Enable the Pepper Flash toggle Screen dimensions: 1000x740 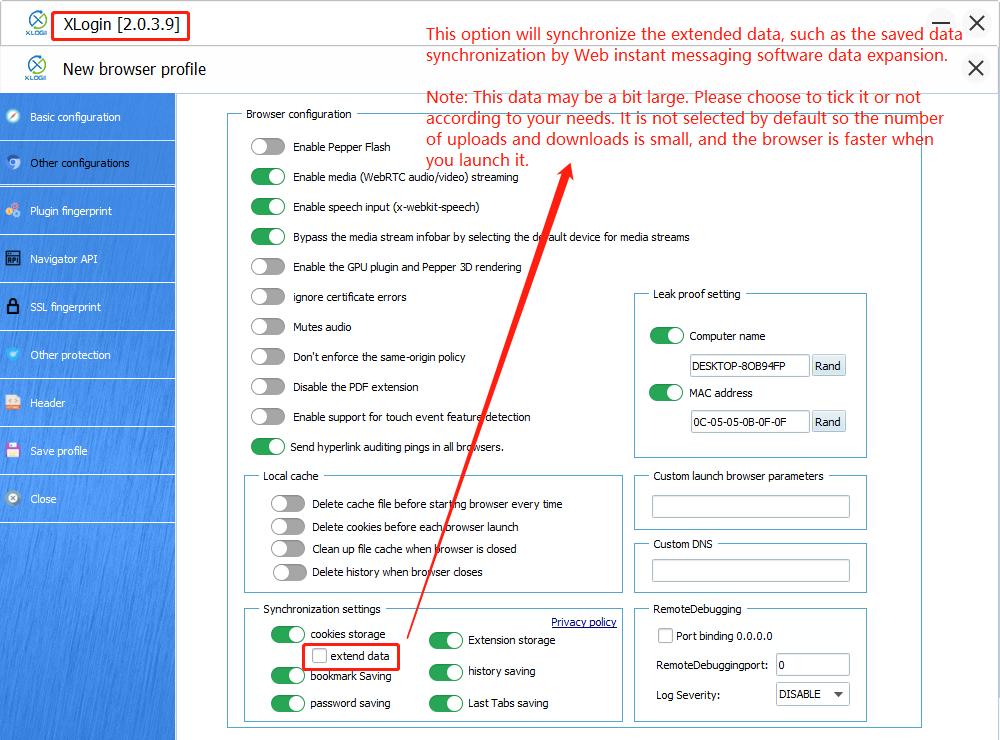point(268,147)
